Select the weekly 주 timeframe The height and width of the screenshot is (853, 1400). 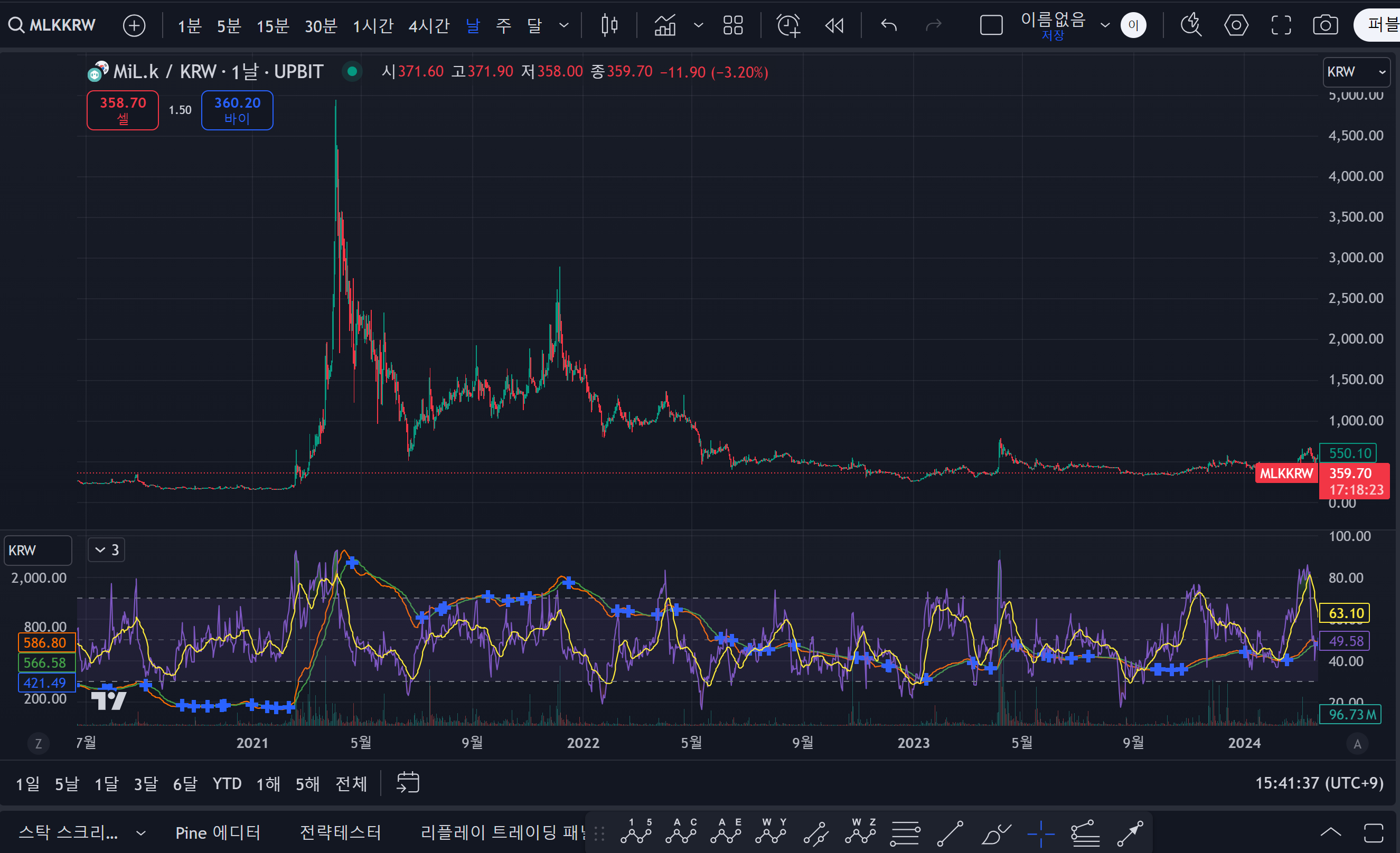click(503, 25)
